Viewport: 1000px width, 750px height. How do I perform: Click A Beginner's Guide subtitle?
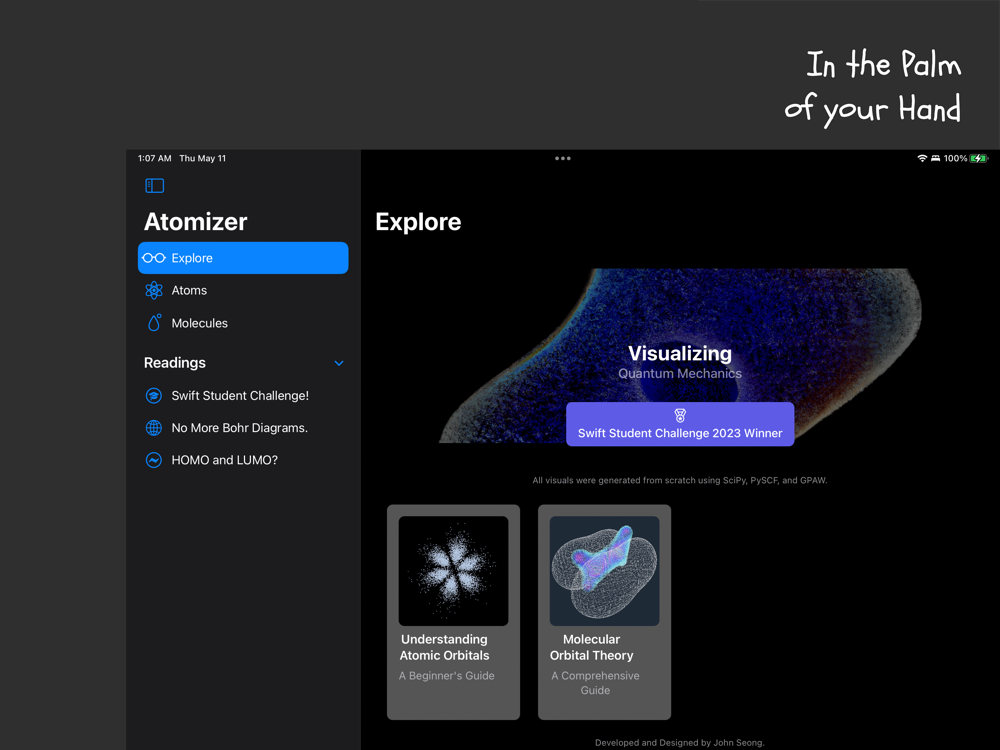click(446, 675)
